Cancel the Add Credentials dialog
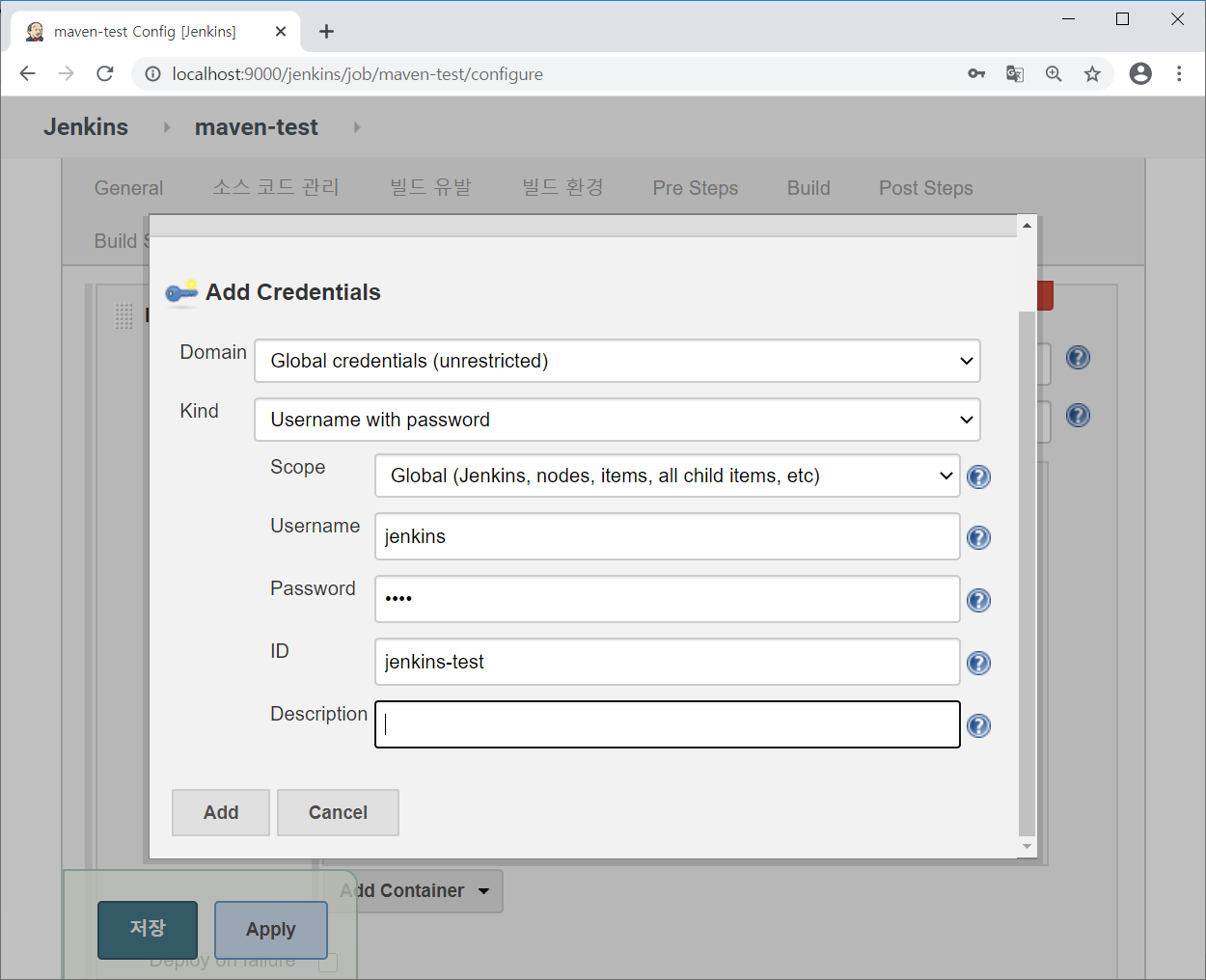 338,812
